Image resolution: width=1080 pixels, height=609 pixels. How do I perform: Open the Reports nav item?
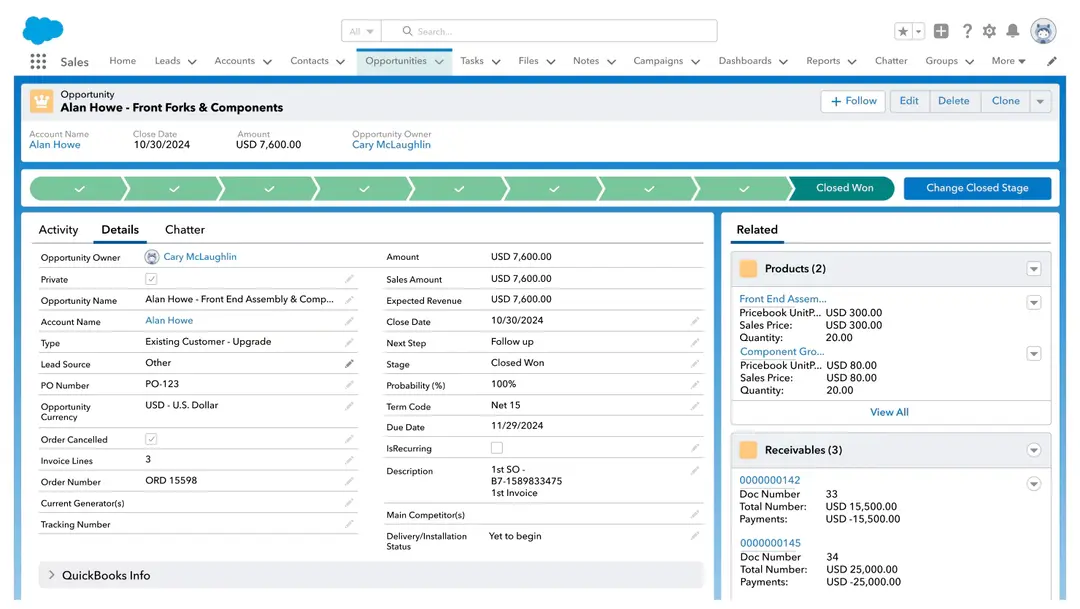coord(823,61)
